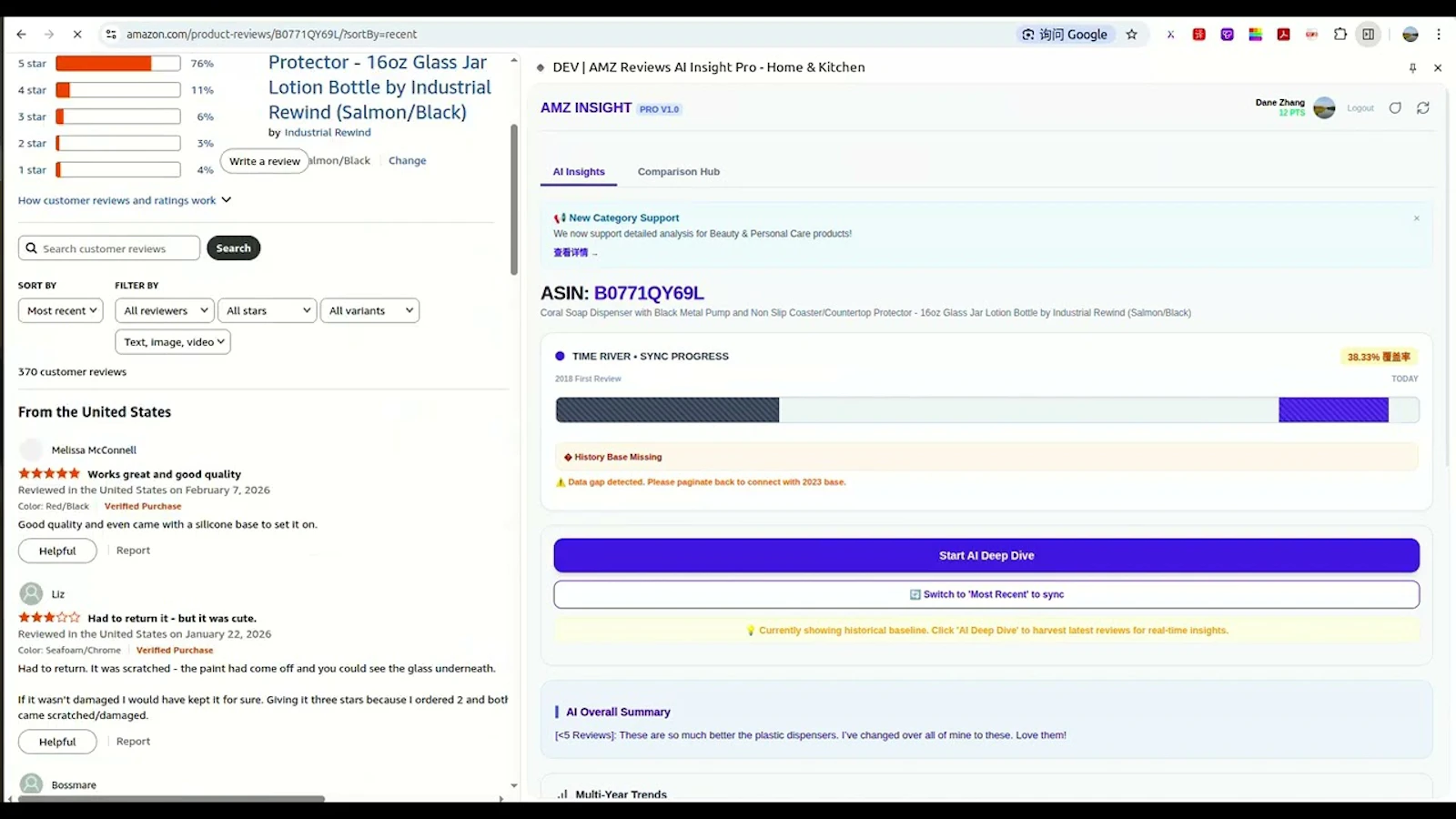Pin the AMZ Reviews side panel

tap(1412, 68)
